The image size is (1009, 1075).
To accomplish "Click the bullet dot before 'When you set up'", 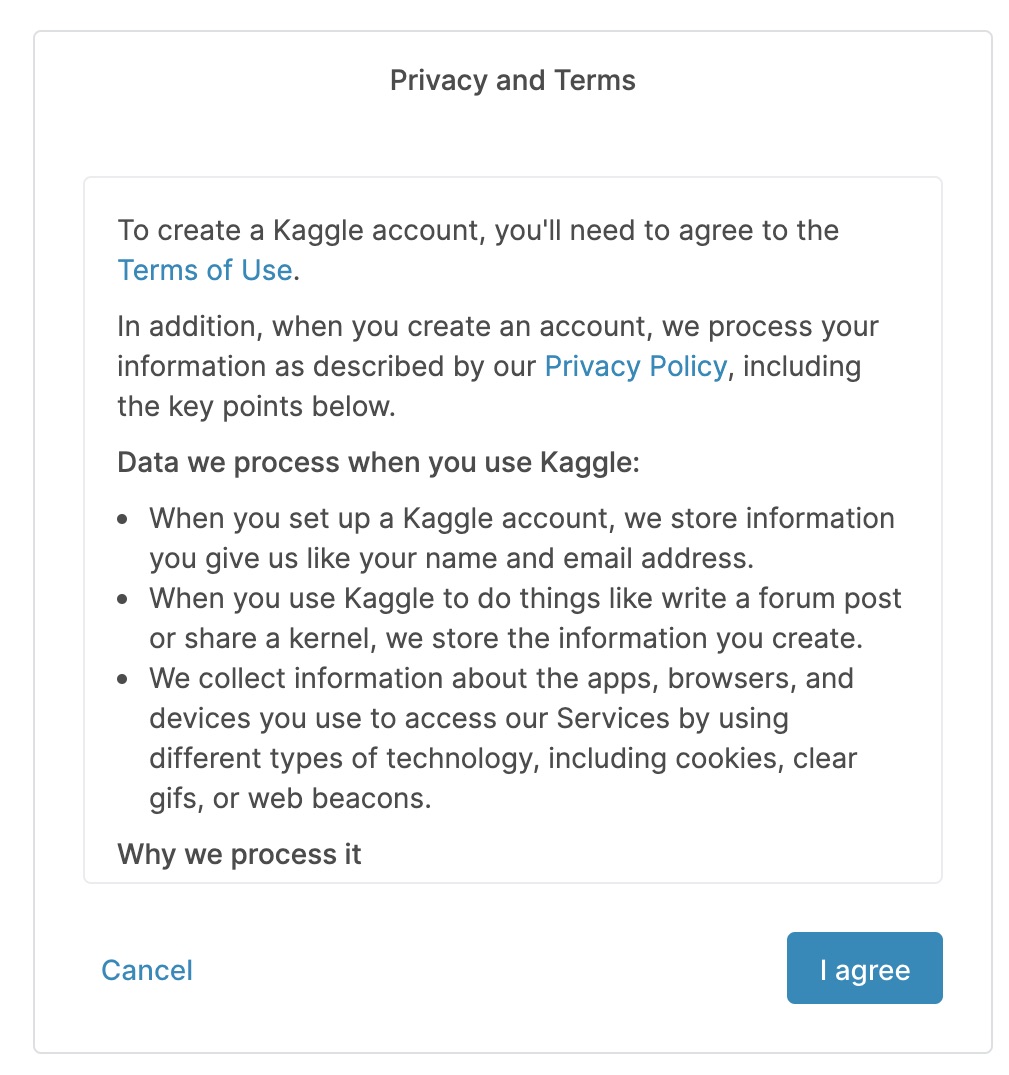I will (122, 520).
